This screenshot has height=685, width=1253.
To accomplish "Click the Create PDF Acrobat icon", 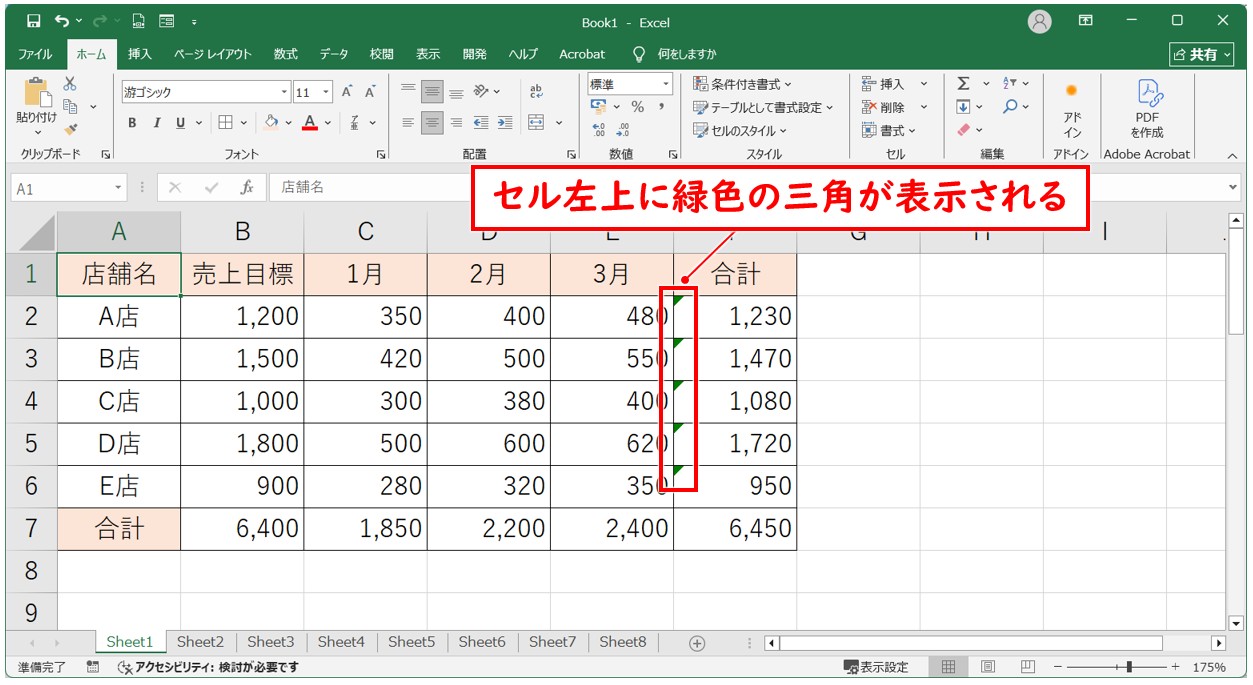I will (1147, 110).
